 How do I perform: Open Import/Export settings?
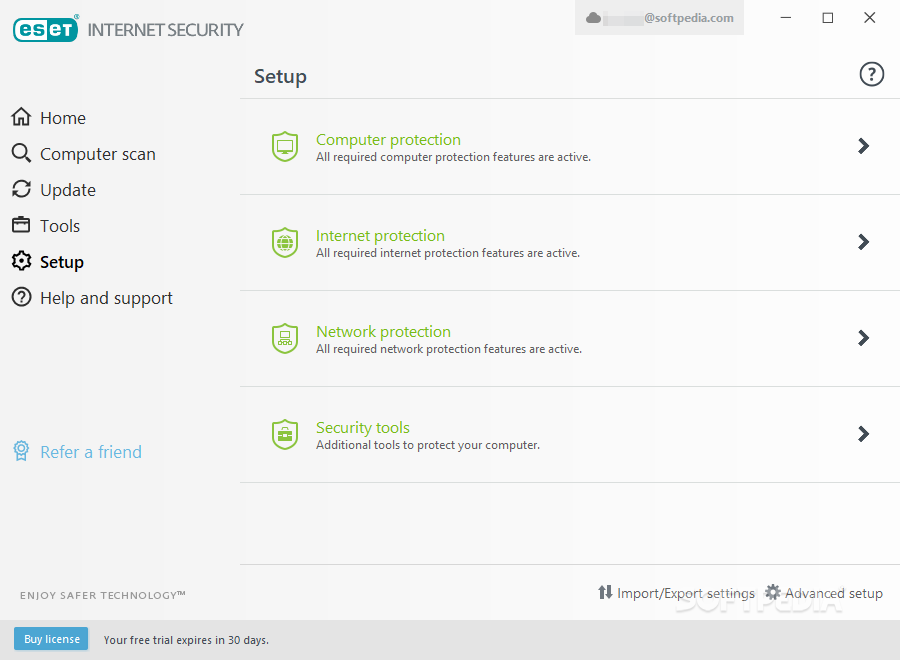point(686,593)
